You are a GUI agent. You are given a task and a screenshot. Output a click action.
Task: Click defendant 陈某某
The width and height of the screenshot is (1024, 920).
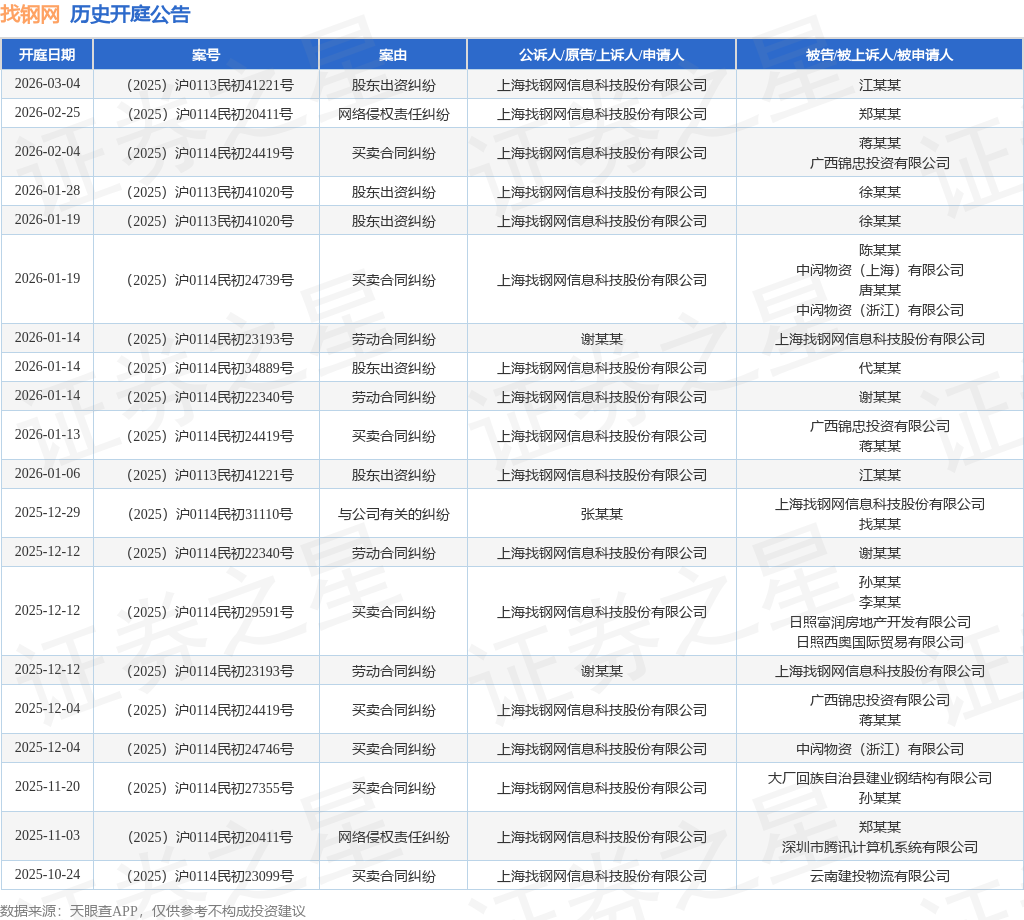coord(880,250)
